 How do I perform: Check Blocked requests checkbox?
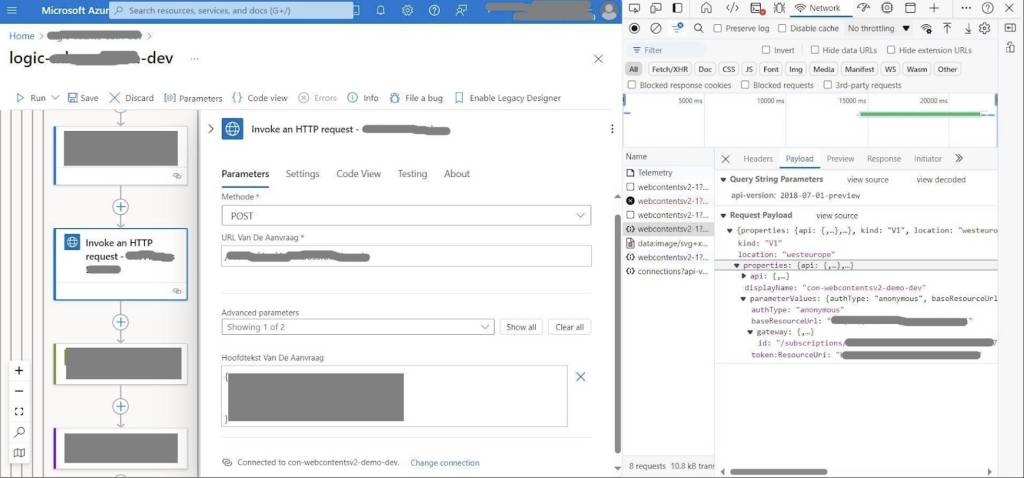(745, 85)
